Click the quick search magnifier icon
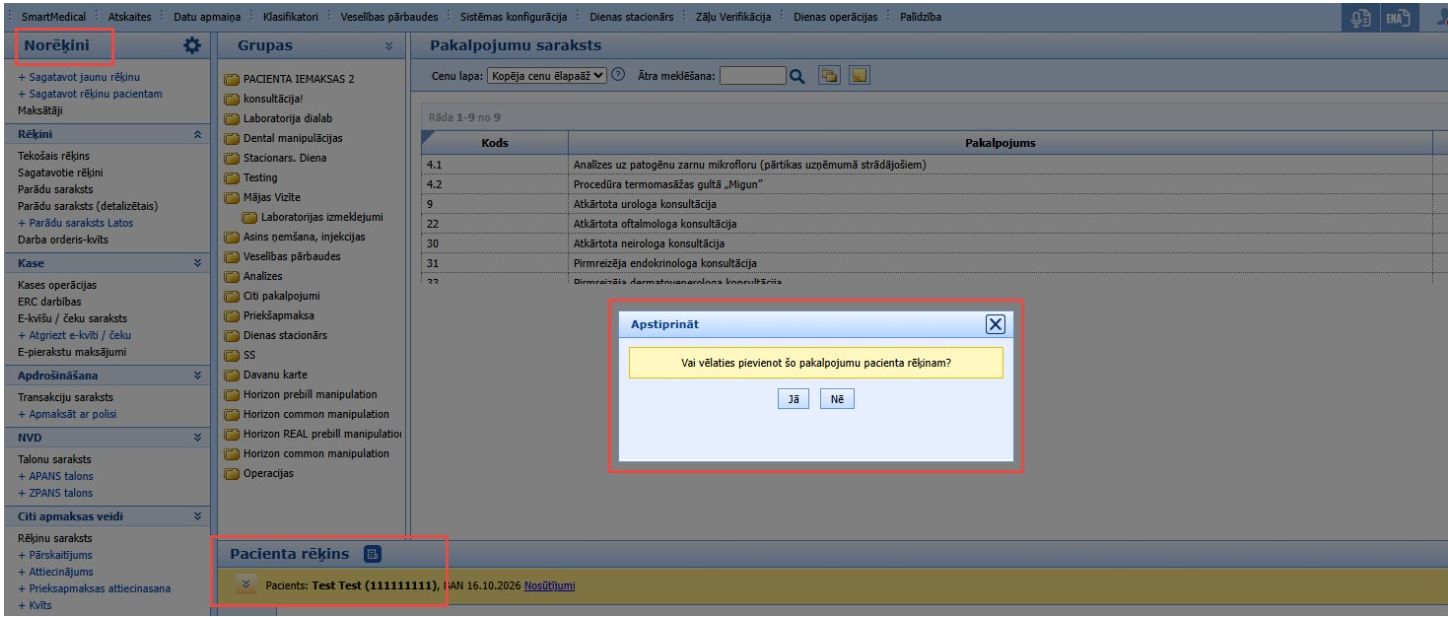Viewport: 1448px width, 617px height. pos(797,75)
